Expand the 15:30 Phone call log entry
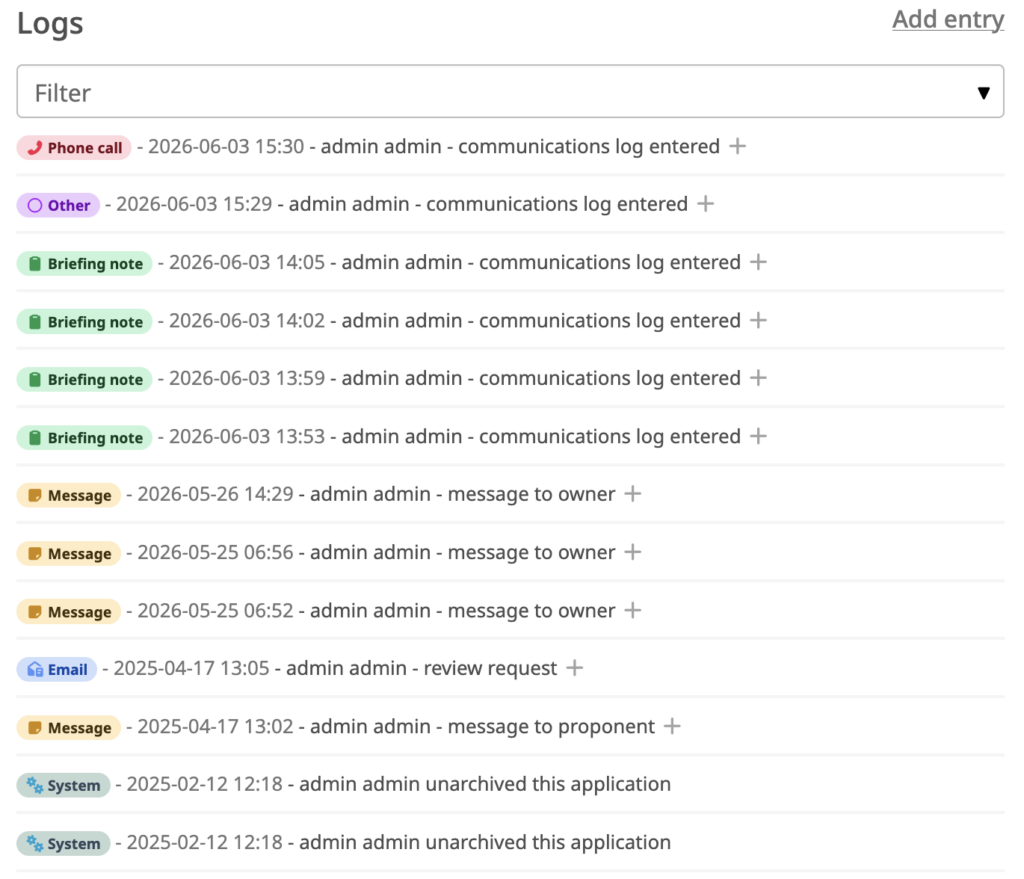 click(737, 146)
